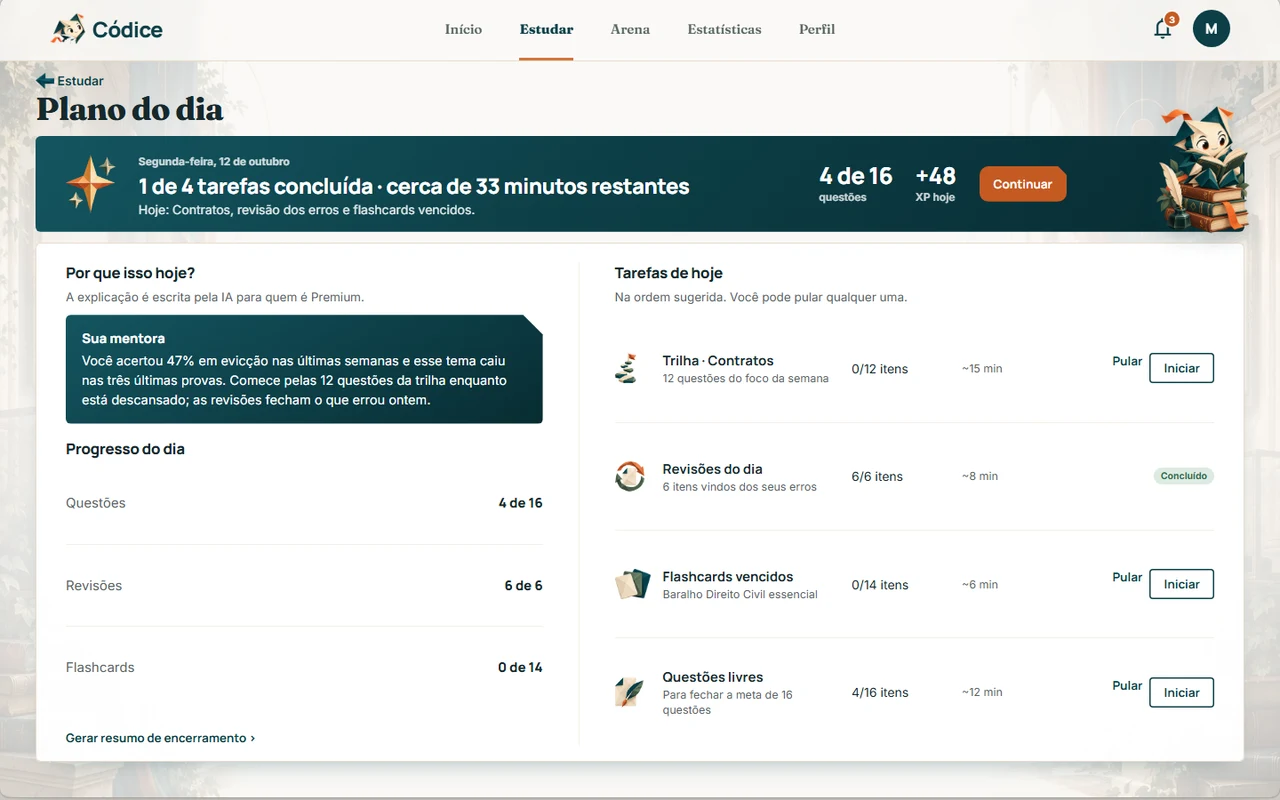Screen dimensions: 1280x800
Task: Skip the Flashcards vencidos task with Pular
Action: [x=1127, y=577]
